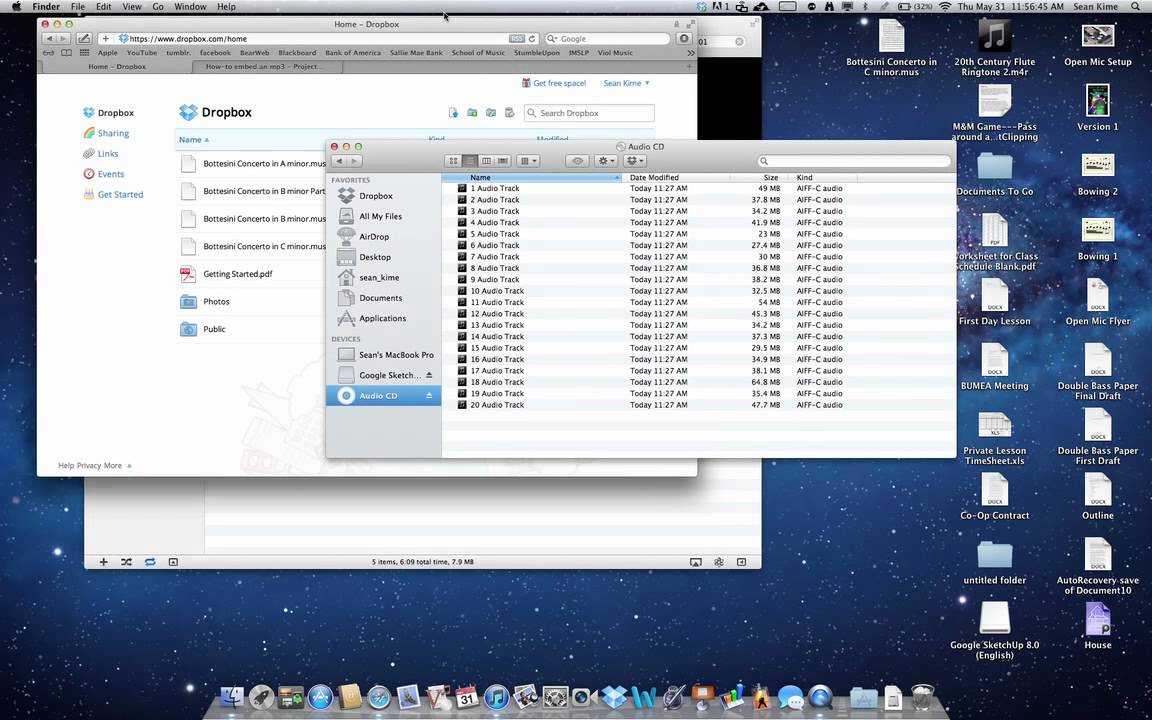Image resolution: width=1152 pixels, height=720 pixels.
Task: Open Safari Reading List glasses icon
Action: coord(48,53)
